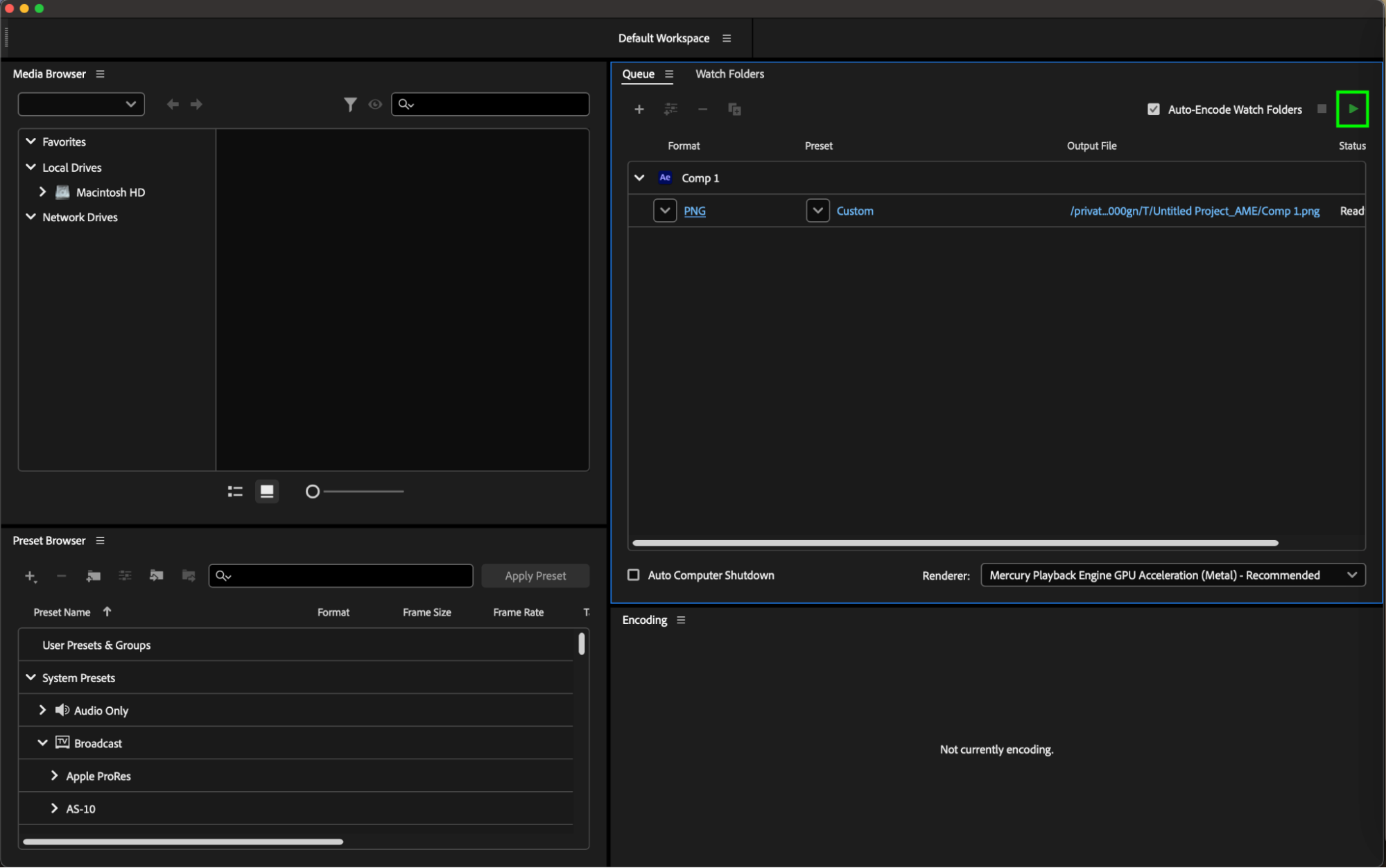Viewport: 1386px width, 868px height.
Task: Toggle Auto-Encode Watch Folders checkbox
Action: pos(1153,109)
